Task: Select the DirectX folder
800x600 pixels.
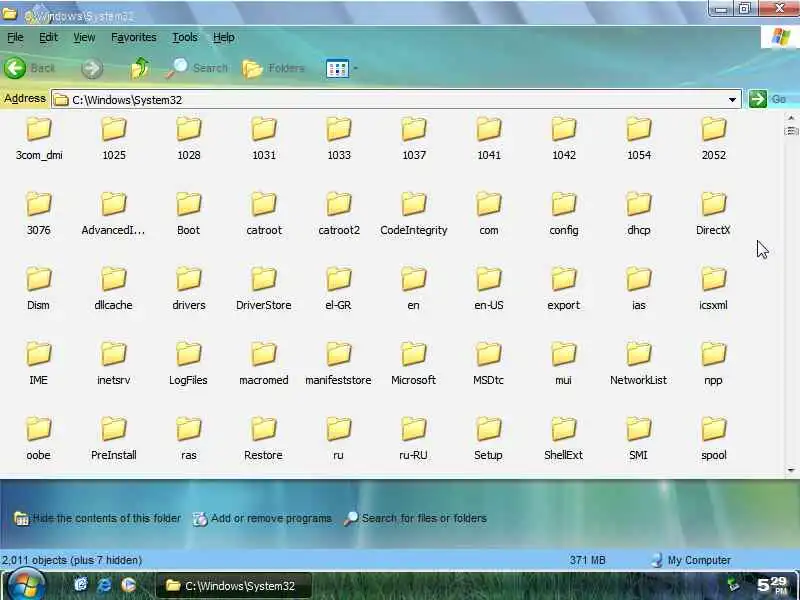Action: (x=713, y=213)
